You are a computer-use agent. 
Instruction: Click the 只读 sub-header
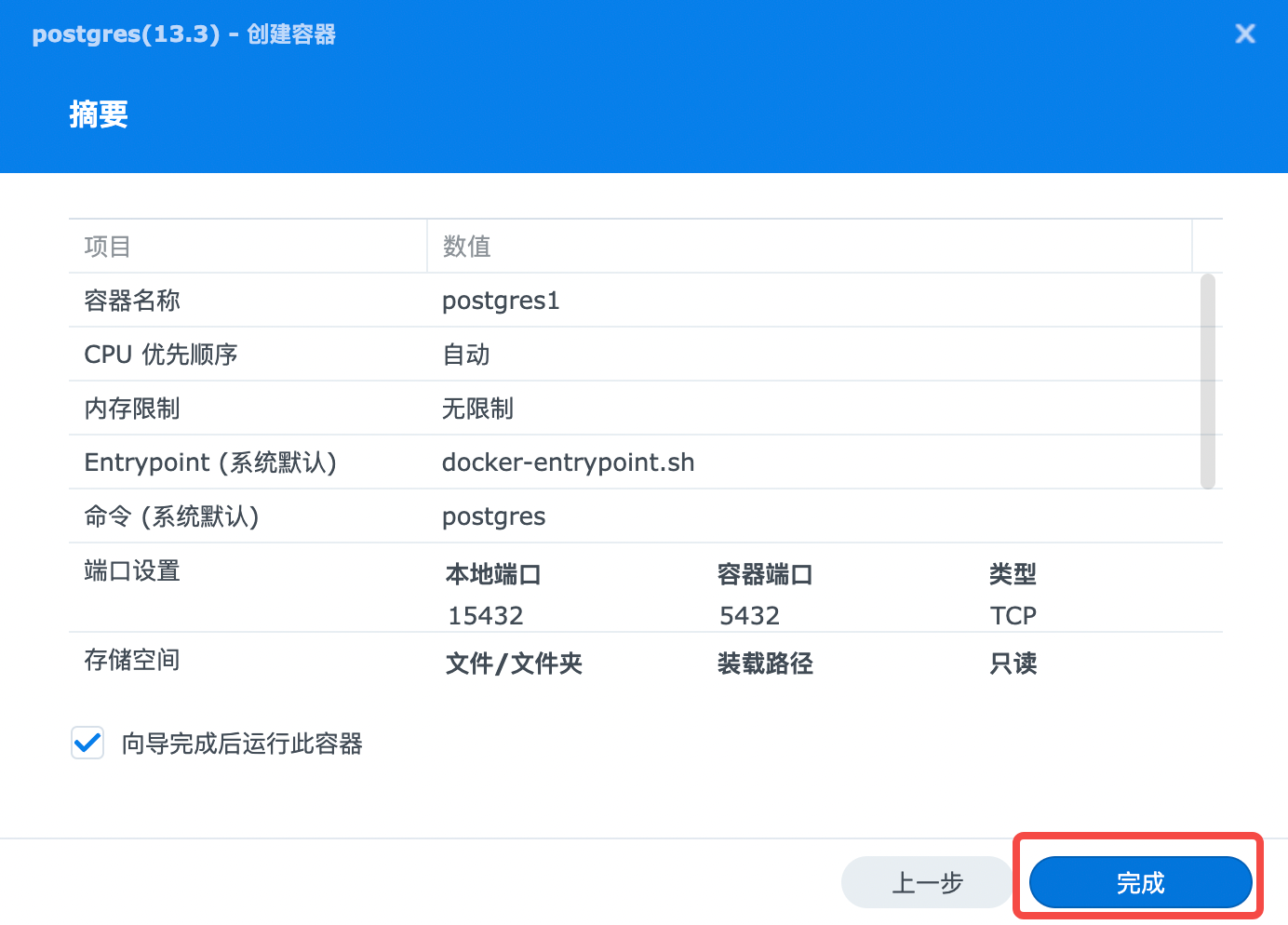tap(1013, 664)
